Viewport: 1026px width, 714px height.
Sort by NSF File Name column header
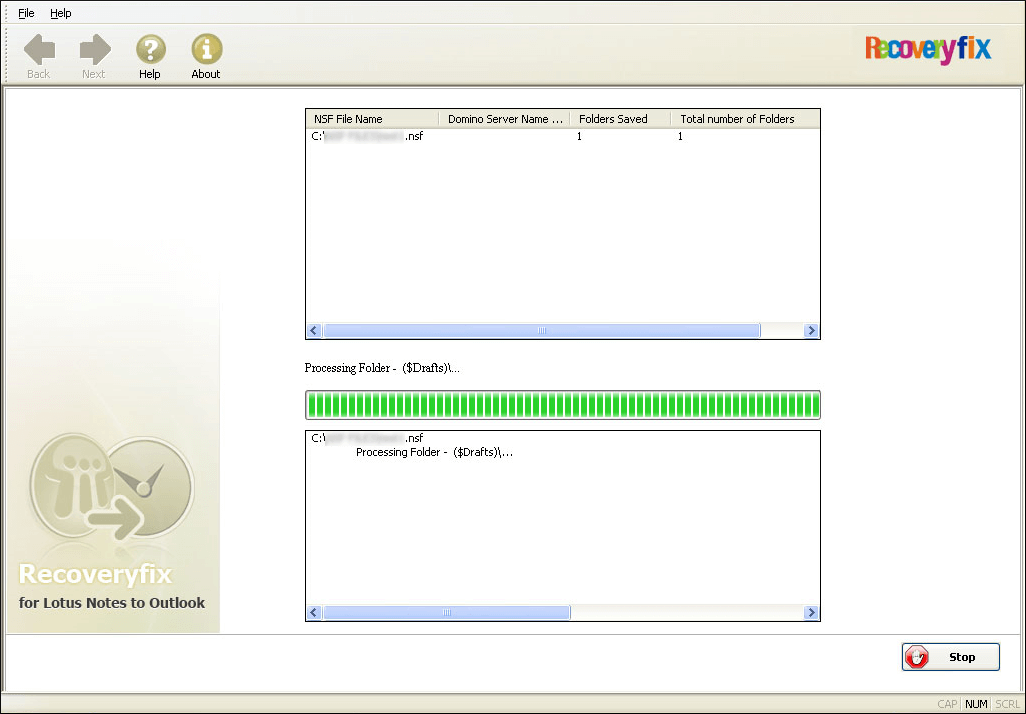tap(372, 119)
